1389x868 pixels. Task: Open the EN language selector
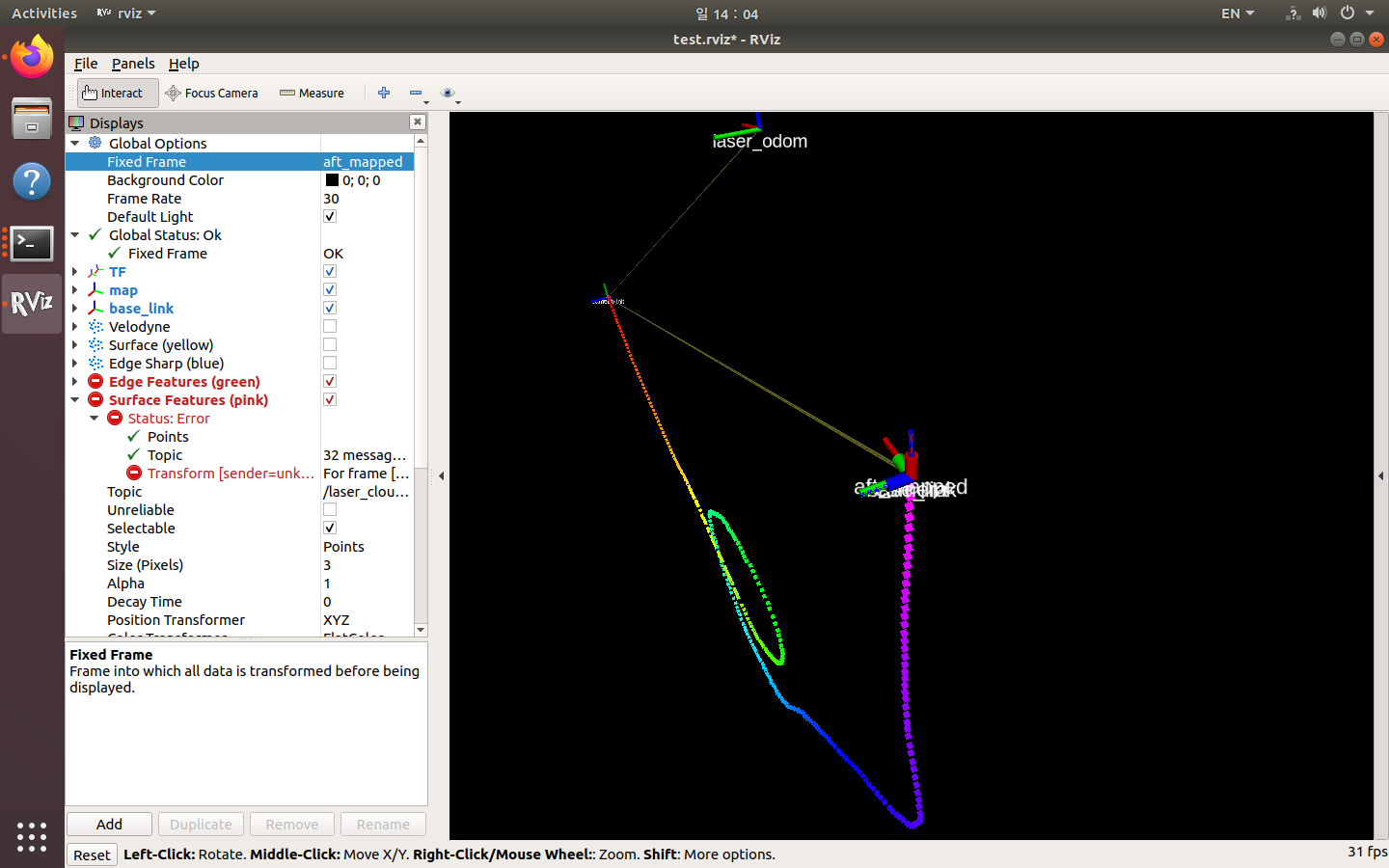click(1238, 14)
